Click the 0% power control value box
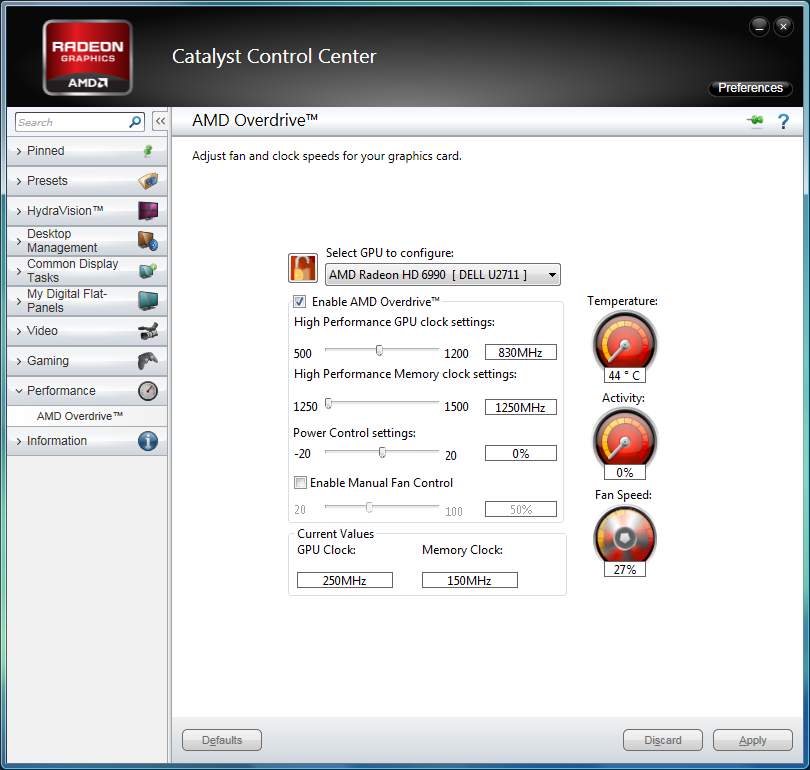810x770 pixels. point(521,453)
